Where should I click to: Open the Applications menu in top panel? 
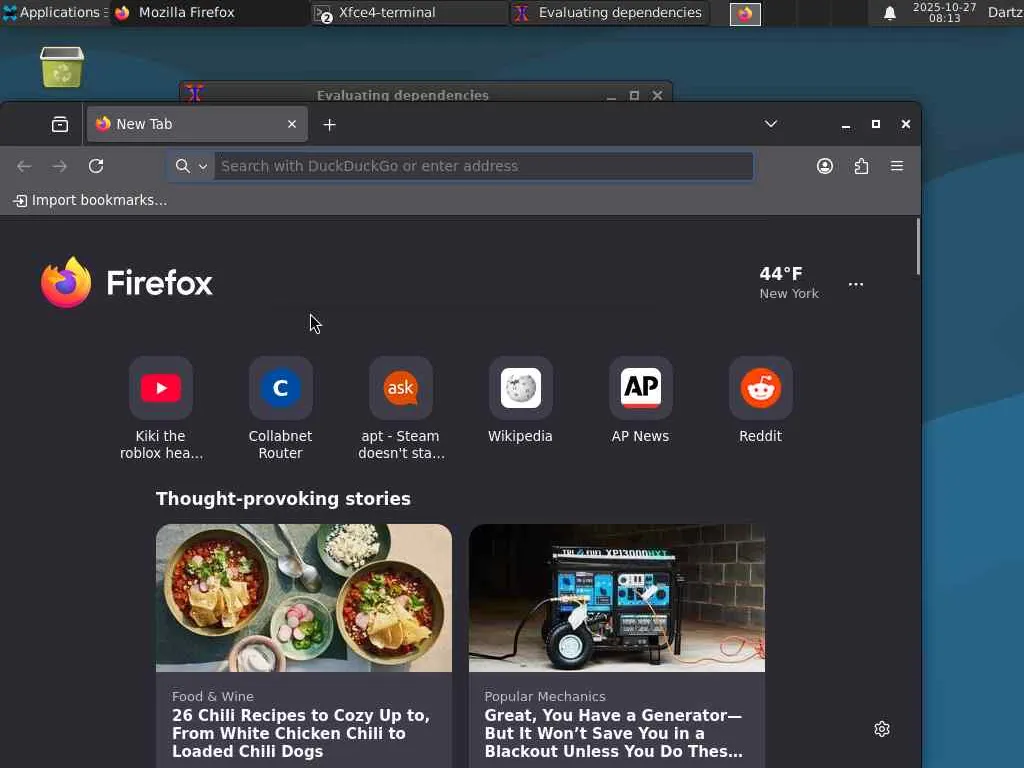coord(54,12)
